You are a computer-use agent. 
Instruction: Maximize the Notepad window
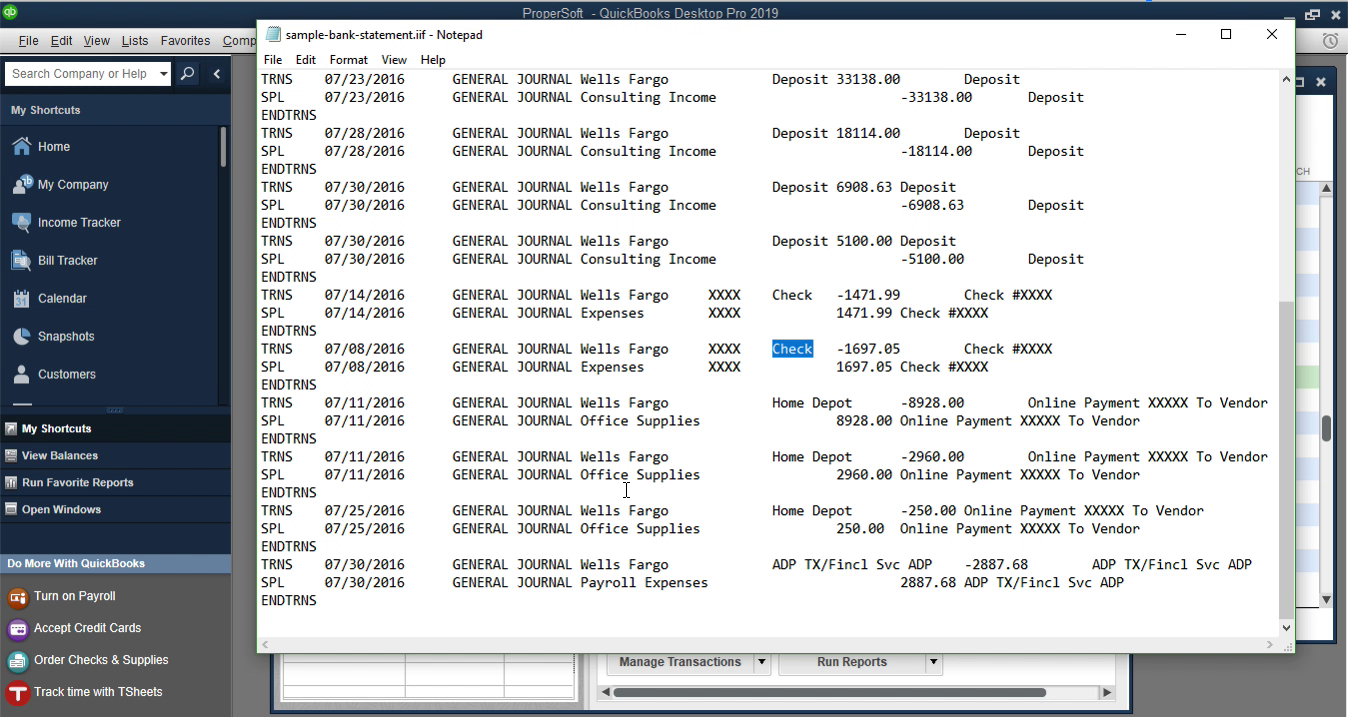tap(1226, 34)
